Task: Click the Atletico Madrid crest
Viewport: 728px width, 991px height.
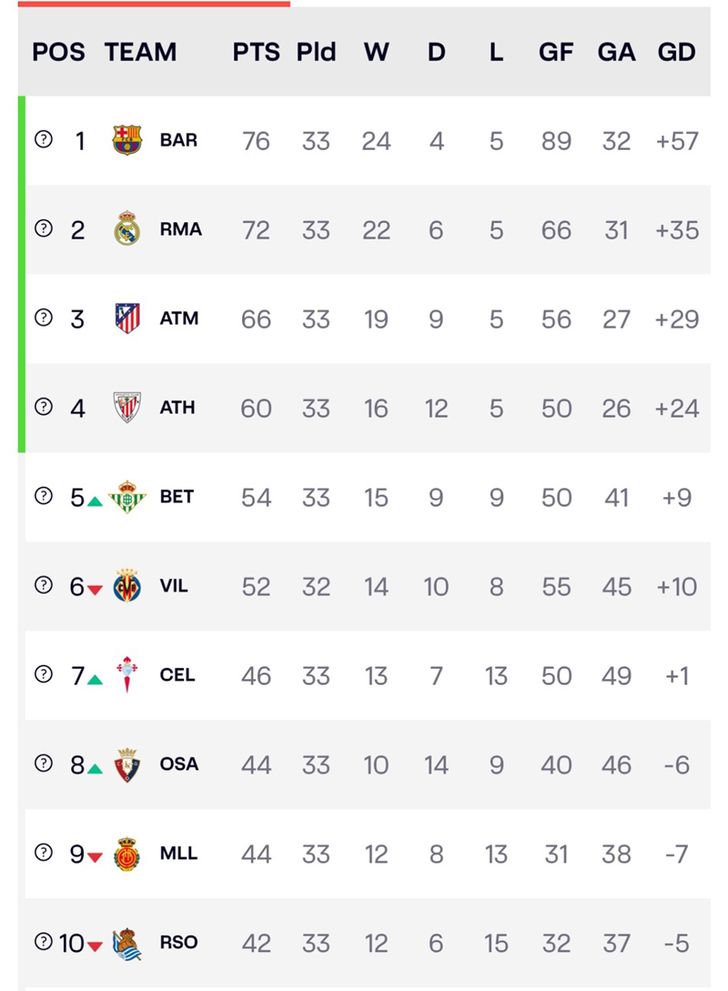Action: 127,318
